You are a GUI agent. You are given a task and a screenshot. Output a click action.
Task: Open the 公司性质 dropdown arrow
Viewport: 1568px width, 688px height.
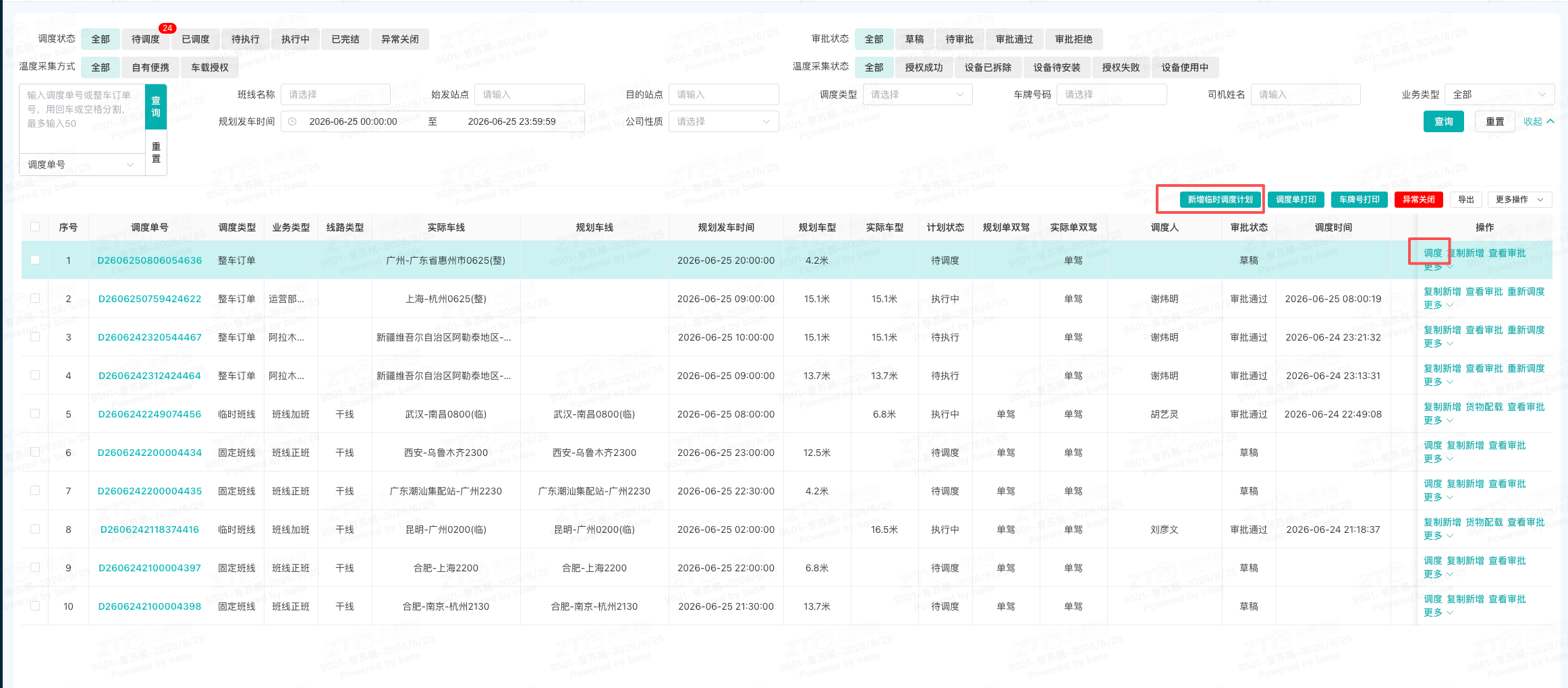tap(766, 121)
